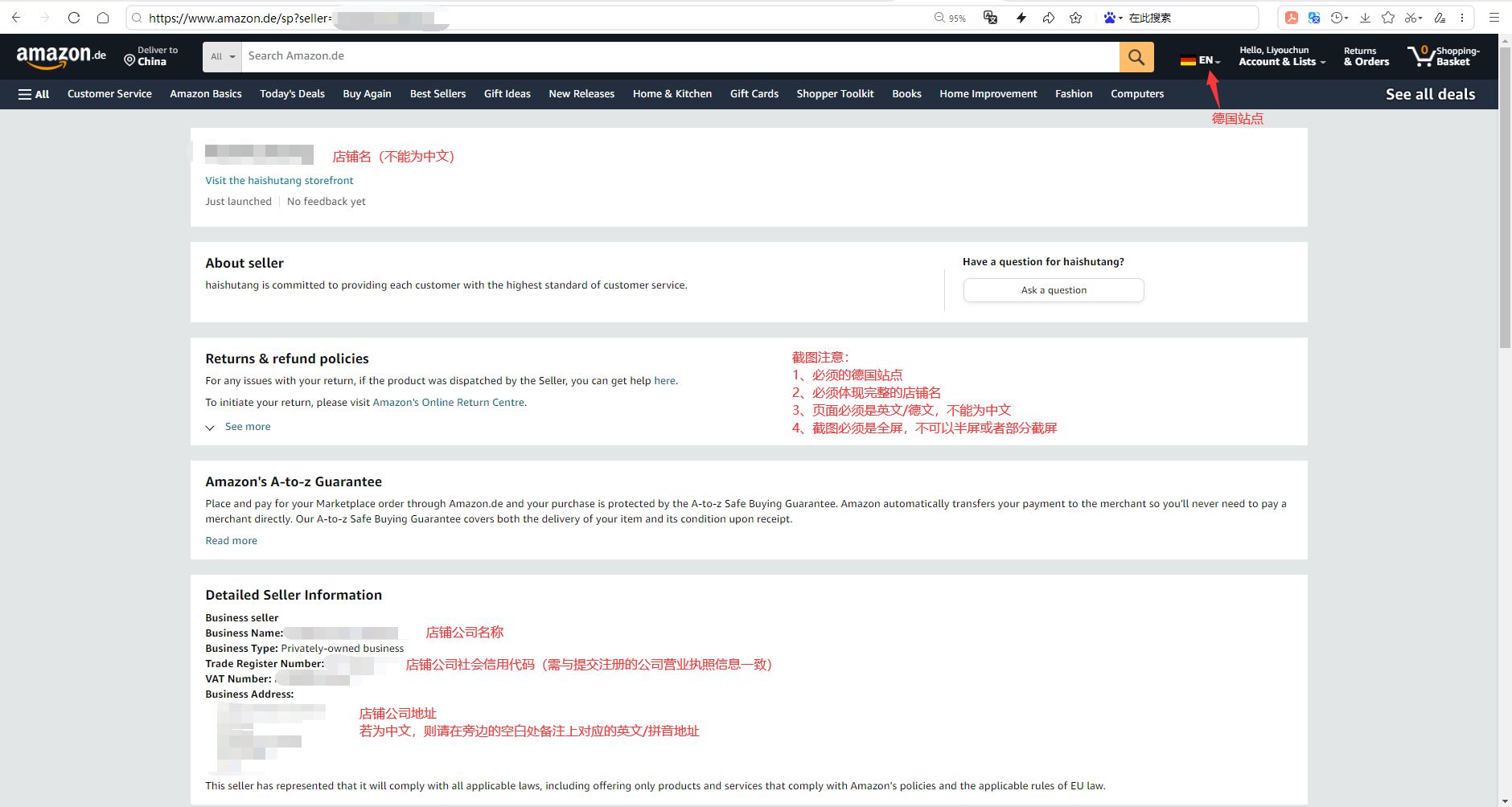Open favorites star in browser toolbar
The height and width of the screenshot is (807, 1512).
point(1388,18)
